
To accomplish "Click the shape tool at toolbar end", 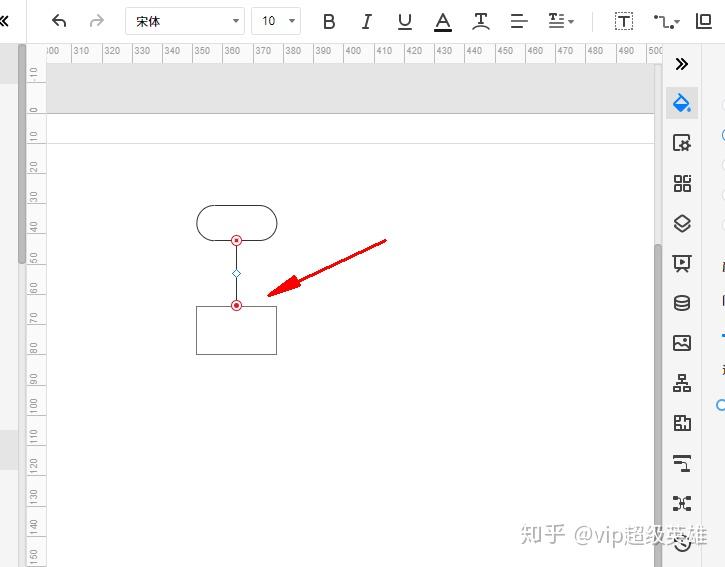I will pos(703,21).
